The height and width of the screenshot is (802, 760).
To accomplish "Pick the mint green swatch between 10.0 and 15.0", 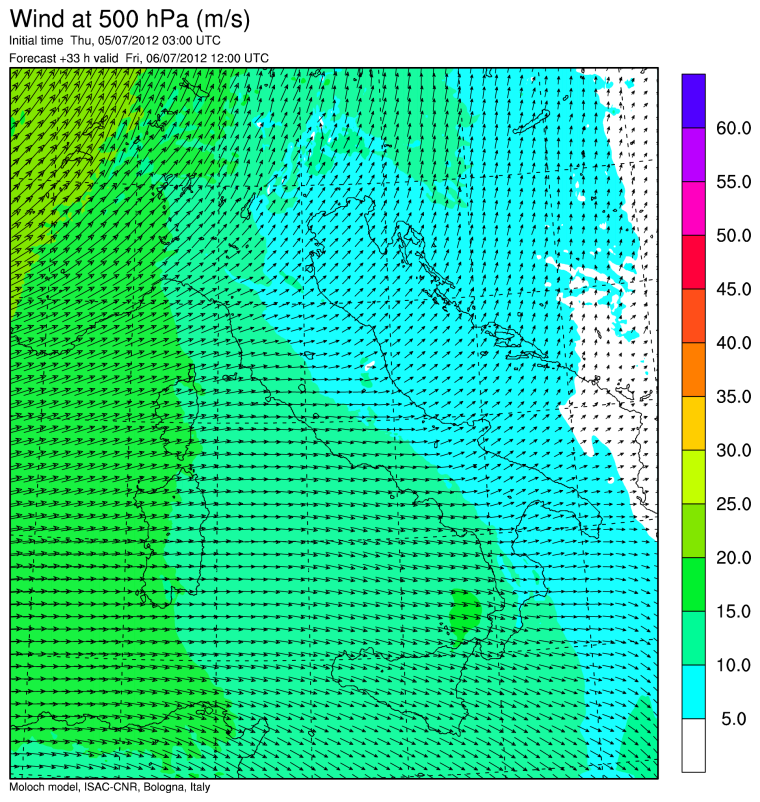I will (x=694, y=638).
